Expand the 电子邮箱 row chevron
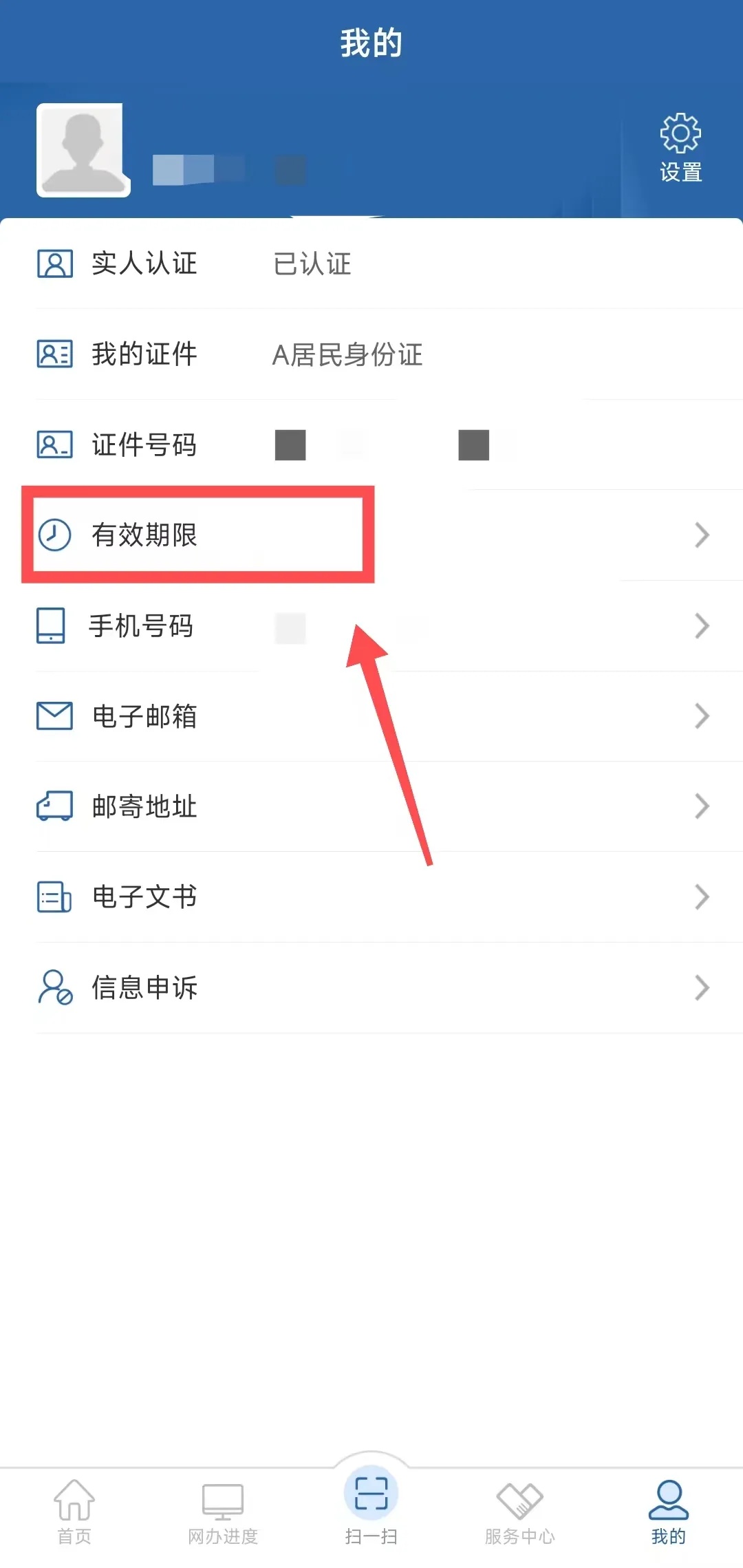 702,716
